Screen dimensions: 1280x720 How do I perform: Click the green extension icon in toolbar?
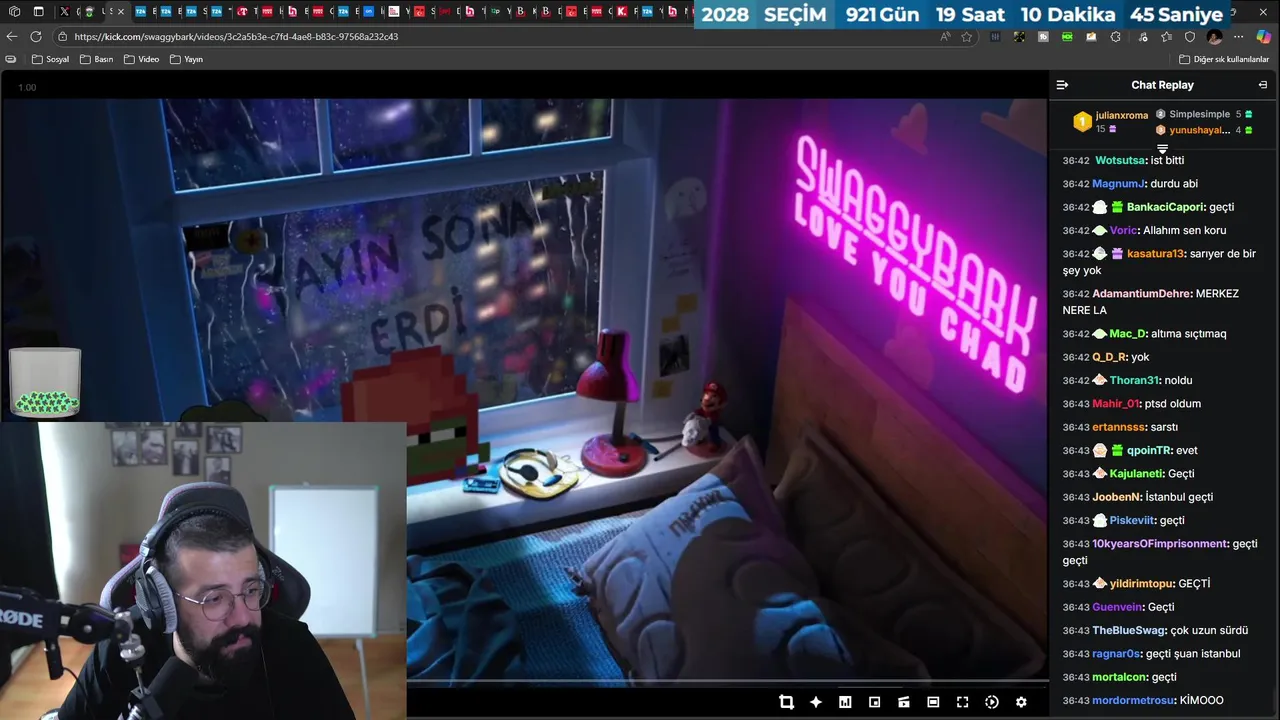(x=1067, y=36)
